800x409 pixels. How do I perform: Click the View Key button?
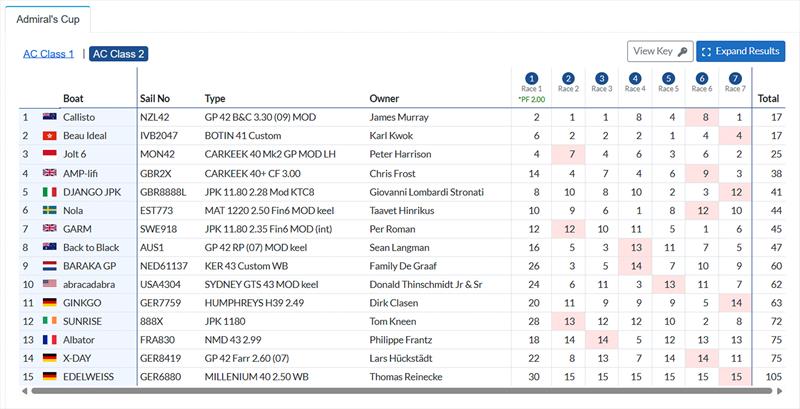(x=660, y=52)
